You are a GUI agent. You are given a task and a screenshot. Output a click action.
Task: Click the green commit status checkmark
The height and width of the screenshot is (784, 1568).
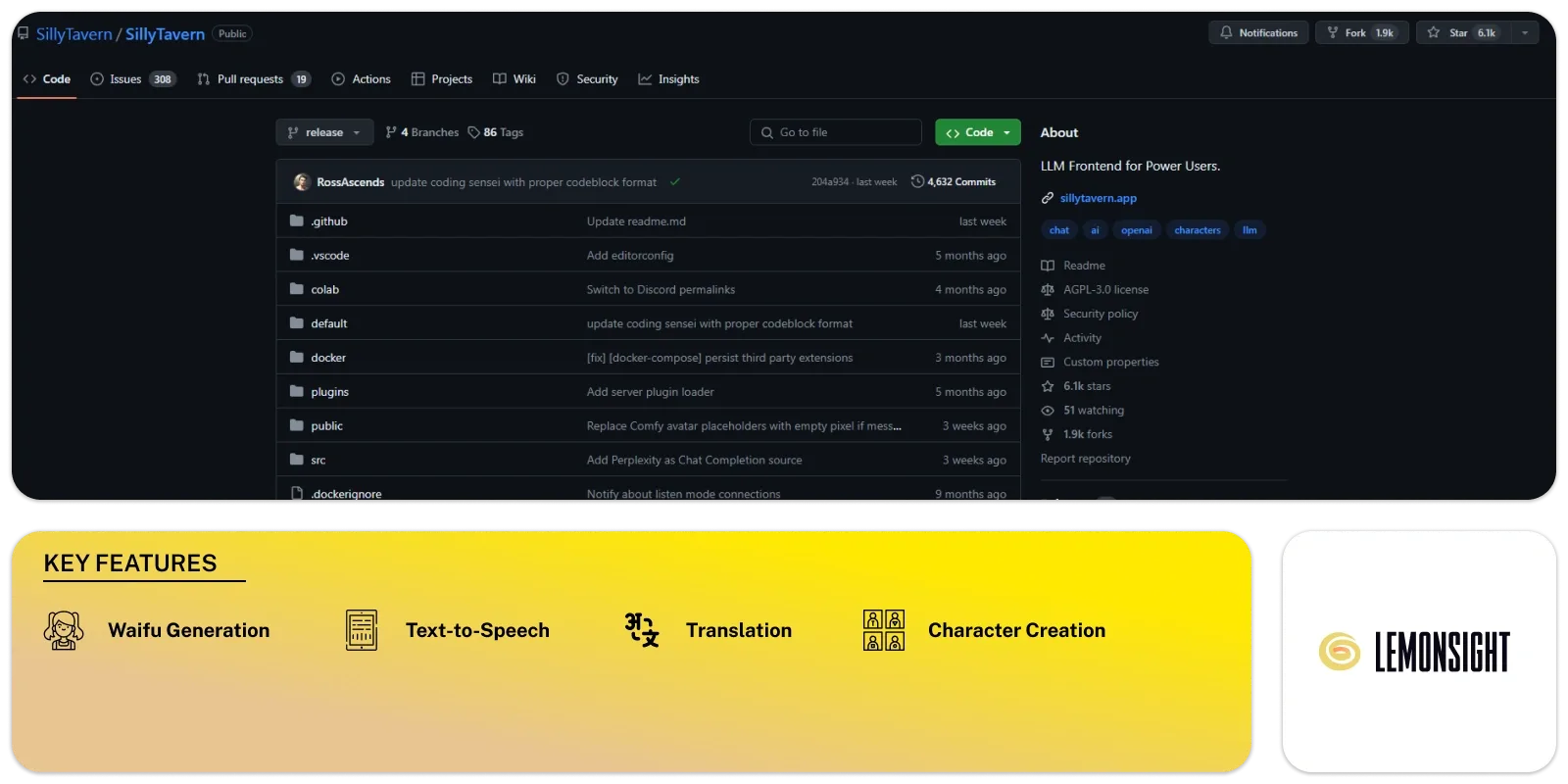coord(675,182)
